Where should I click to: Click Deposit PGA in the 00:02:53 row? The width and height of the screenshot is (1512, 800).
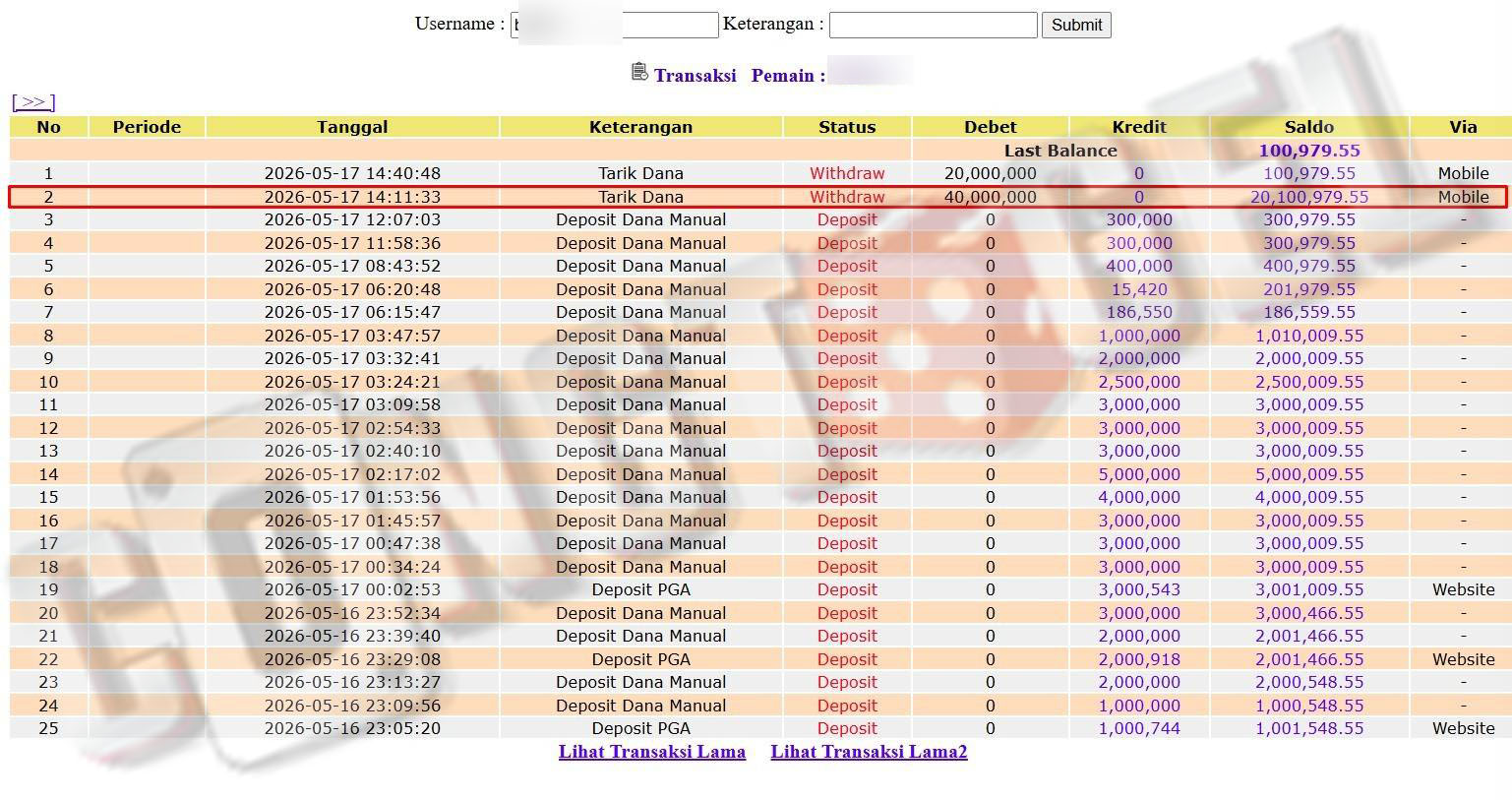tap(640, 589)
